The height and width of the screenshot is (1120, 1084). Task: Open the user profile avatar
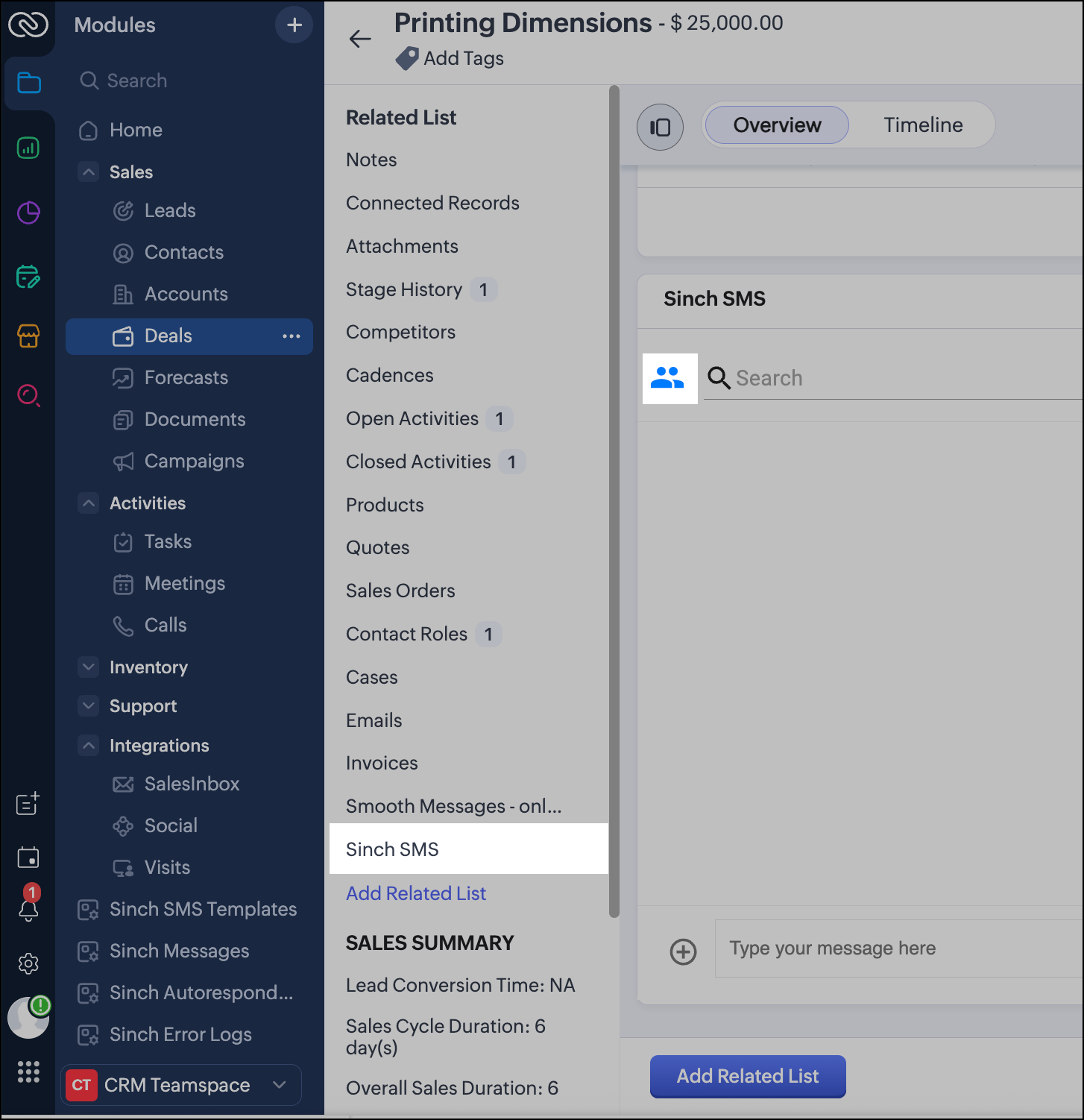pyautogui.click(x=28, y=1017)
